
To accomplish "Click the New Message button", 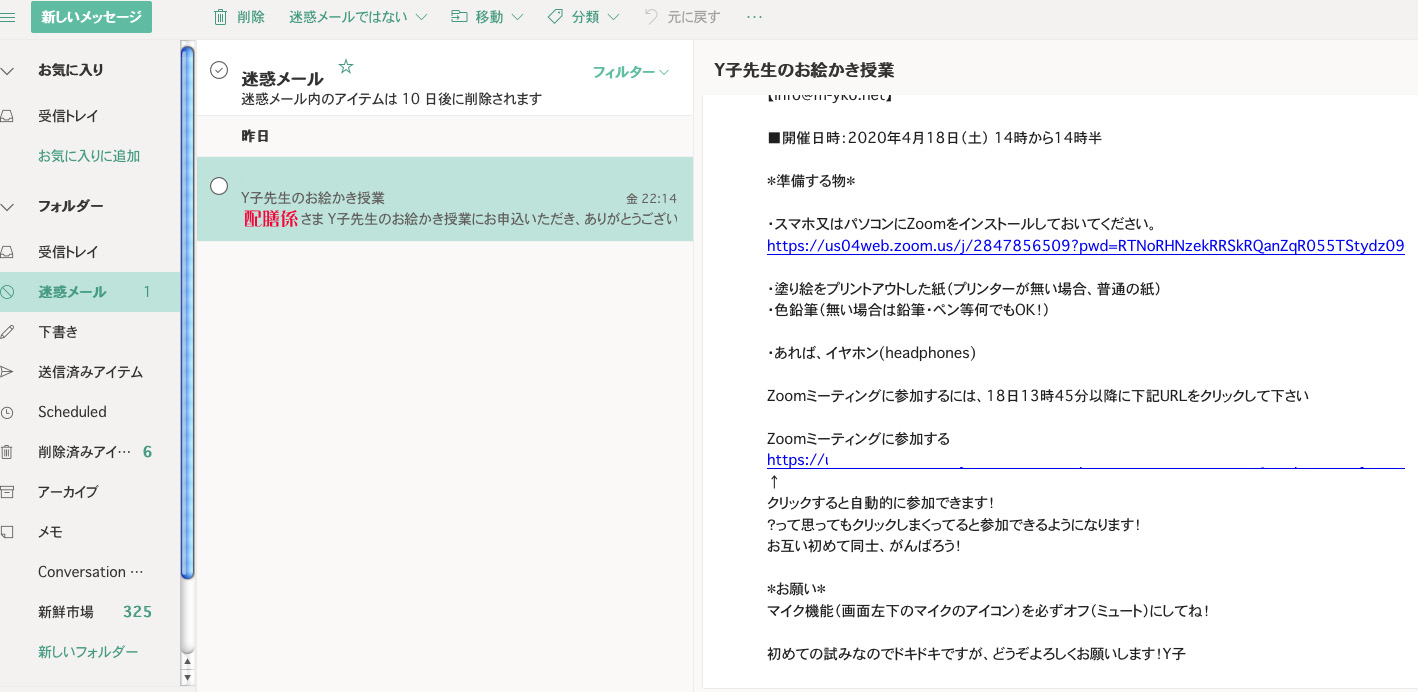I will tap(91, 17).
